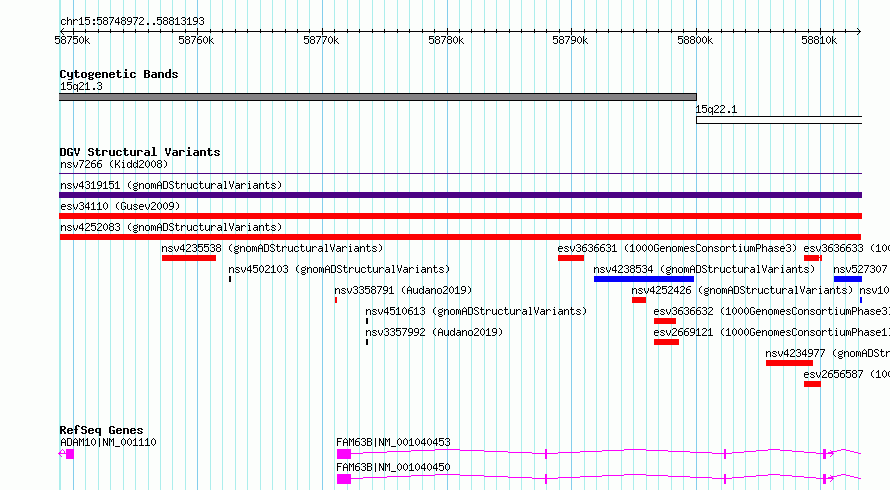Click the nsv3357992 (Audano2019) label
Image resolution: width=890 pixels, height=490 pixels.
coord(434,332)
